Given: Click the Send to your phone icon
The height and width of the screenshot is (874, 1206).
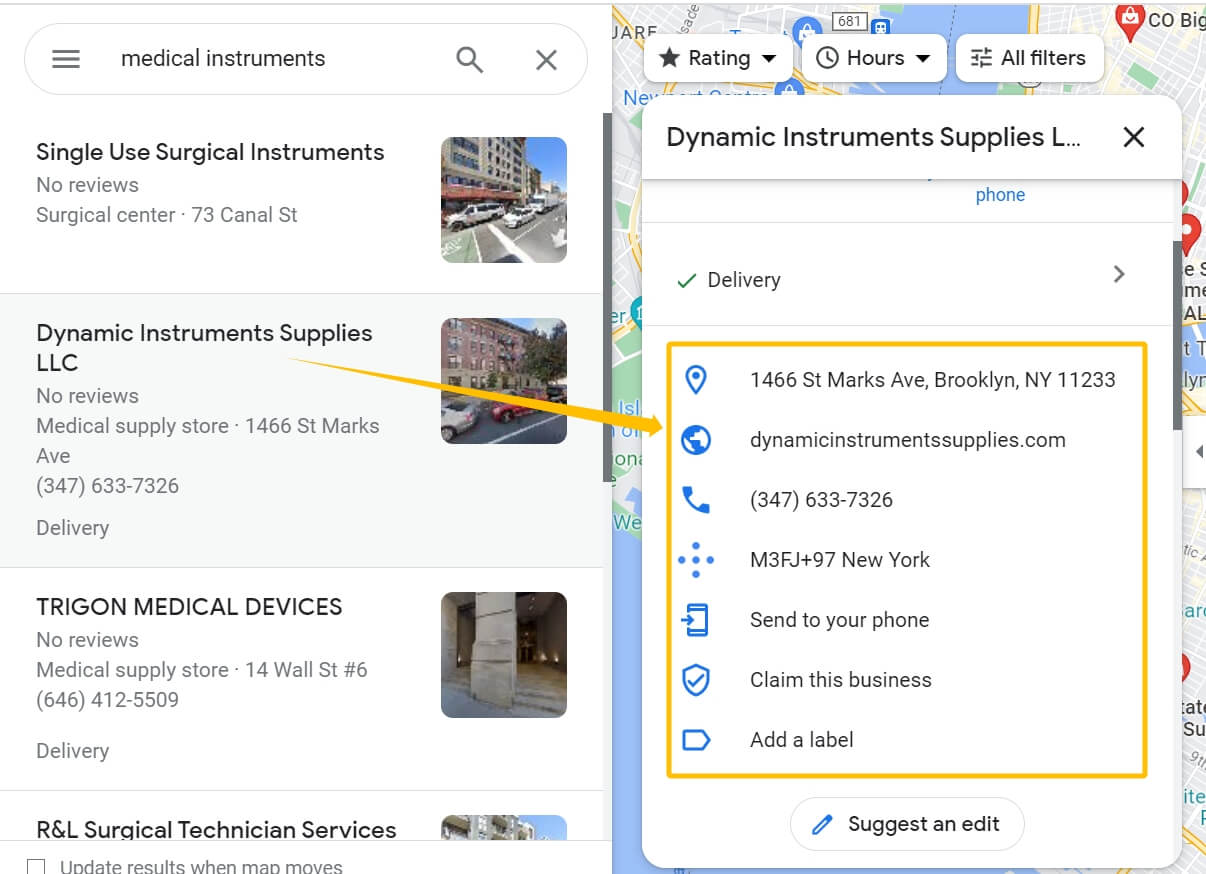Looking at the screenshot, I should [x=695, y=620].
